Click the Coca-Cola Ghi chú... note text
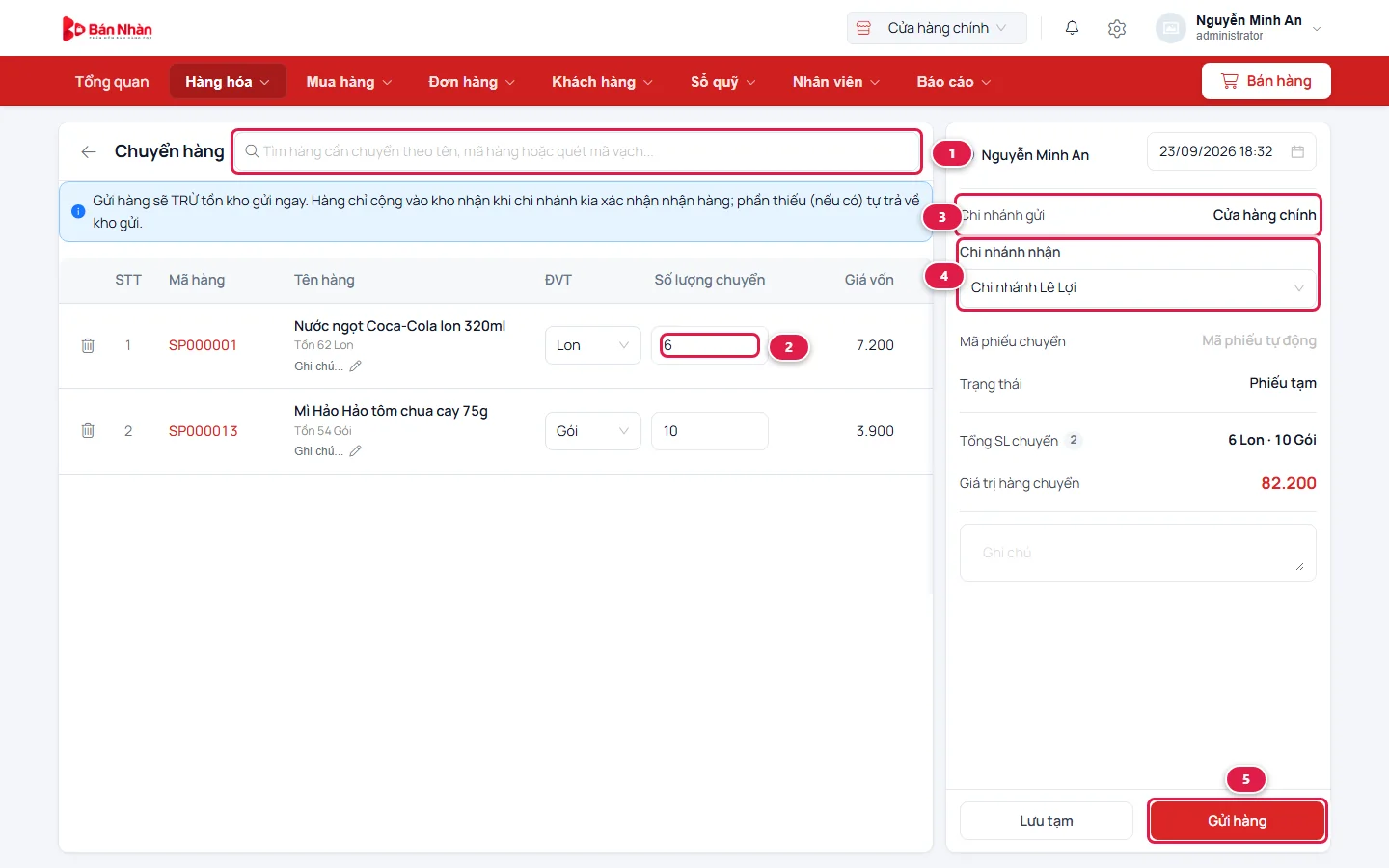 coord(318,366)
